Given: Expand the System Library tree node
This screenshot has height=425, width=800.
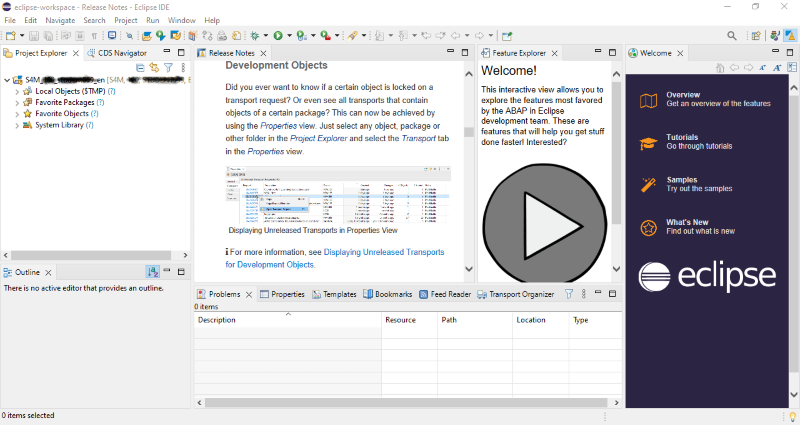Looking at the screenshot, I should [17, 126].
